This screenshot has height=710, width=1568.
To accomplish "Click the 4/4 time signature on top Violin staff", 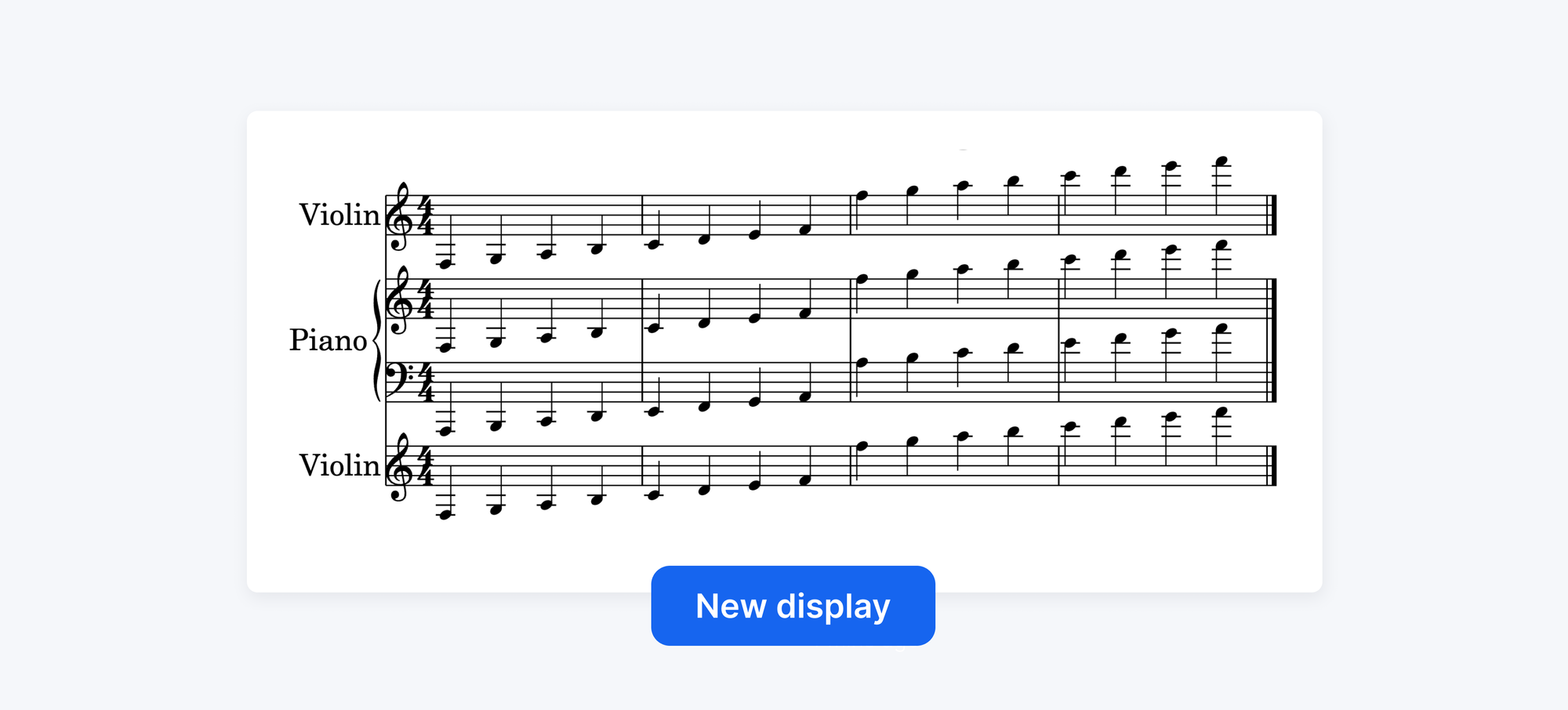I will click(426, 216).
